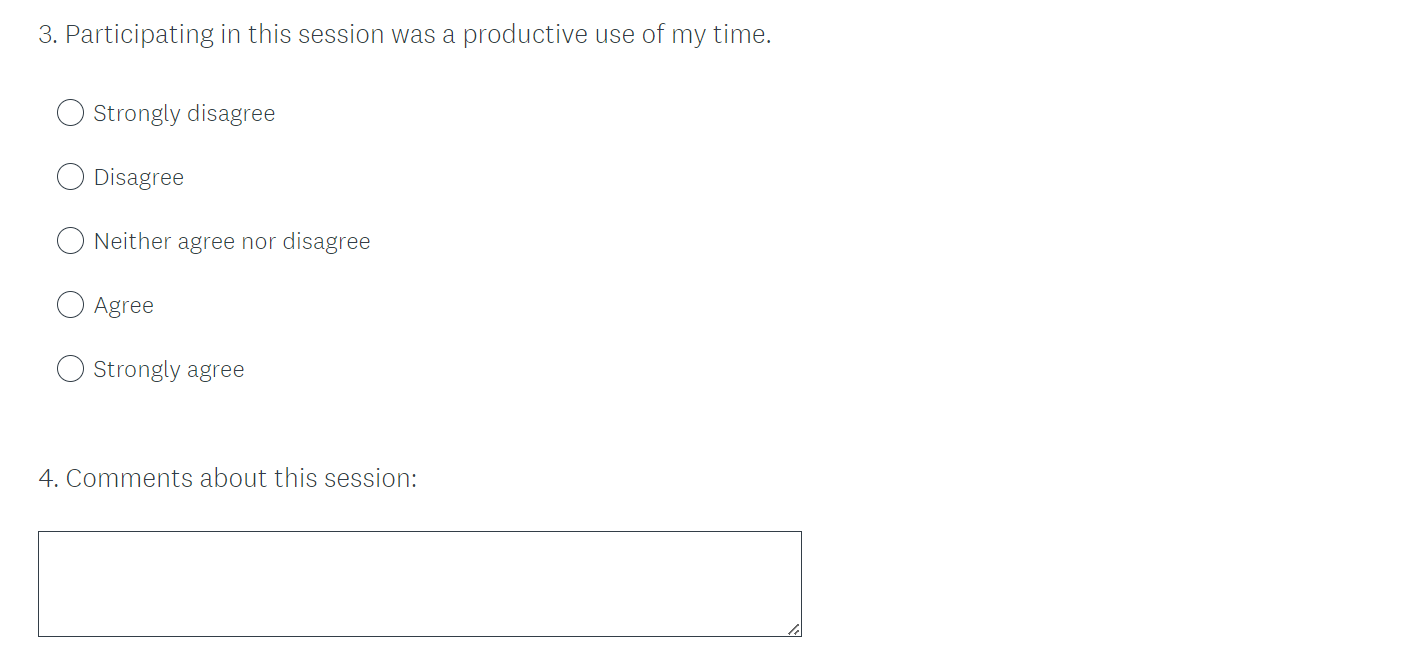The width and height of the screenshot is (1417, 672).
Task: Focus the comments text box
Action: [420, 584]
